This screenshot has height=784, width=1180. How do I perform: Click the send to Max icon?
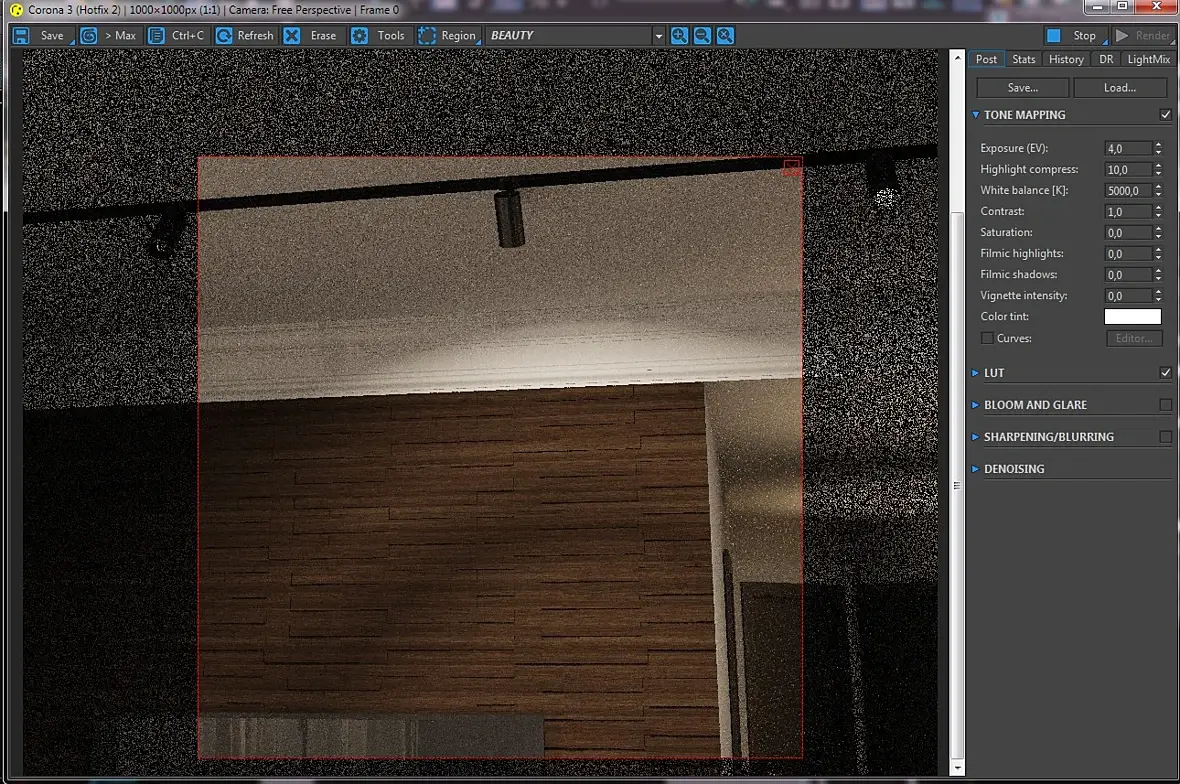pyautogui.click(x=89, y=35)
